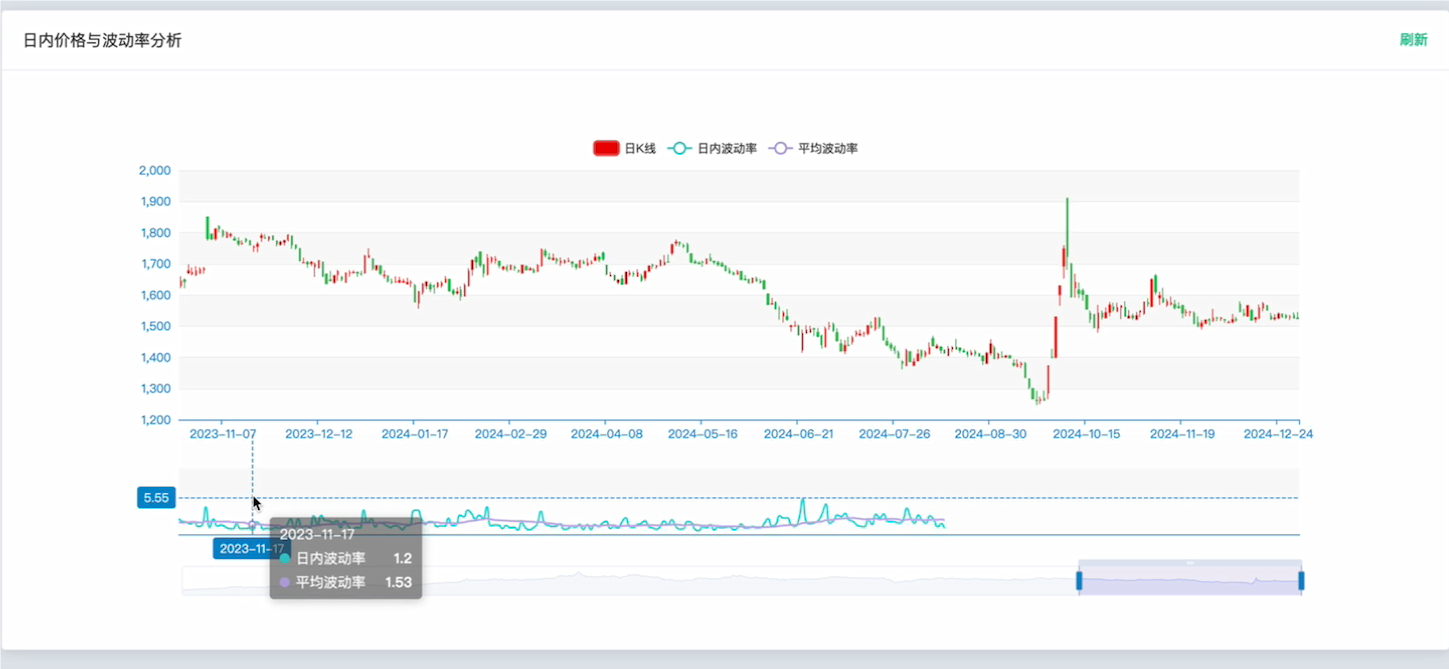Click the 2023-11-17 tooltip header date
This screenshot has width=1449, height=669.
[x=317, y=534]
